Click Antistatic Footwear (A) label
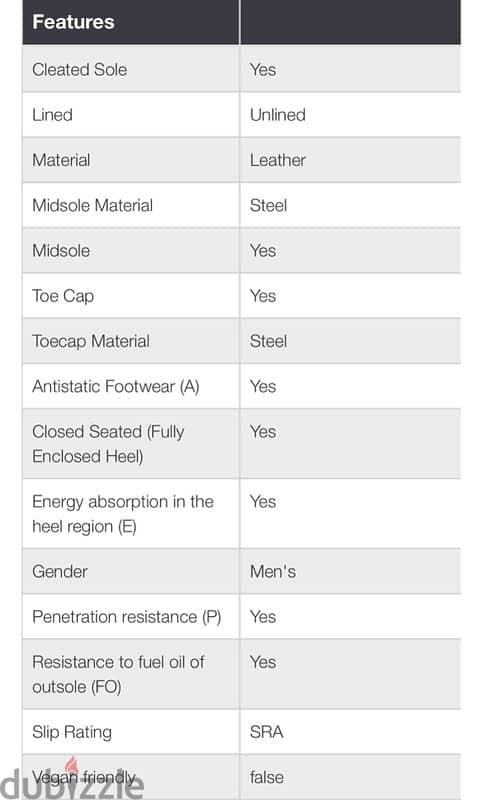The width and height of the screenshot is (482, 800). point(116,387)
